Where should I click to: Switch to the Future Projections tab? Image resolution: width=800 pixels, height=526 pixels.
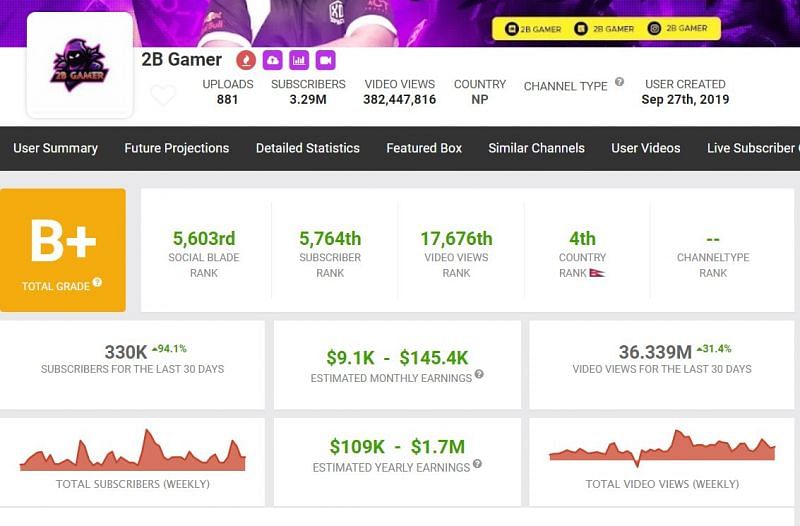click(176, 148)
